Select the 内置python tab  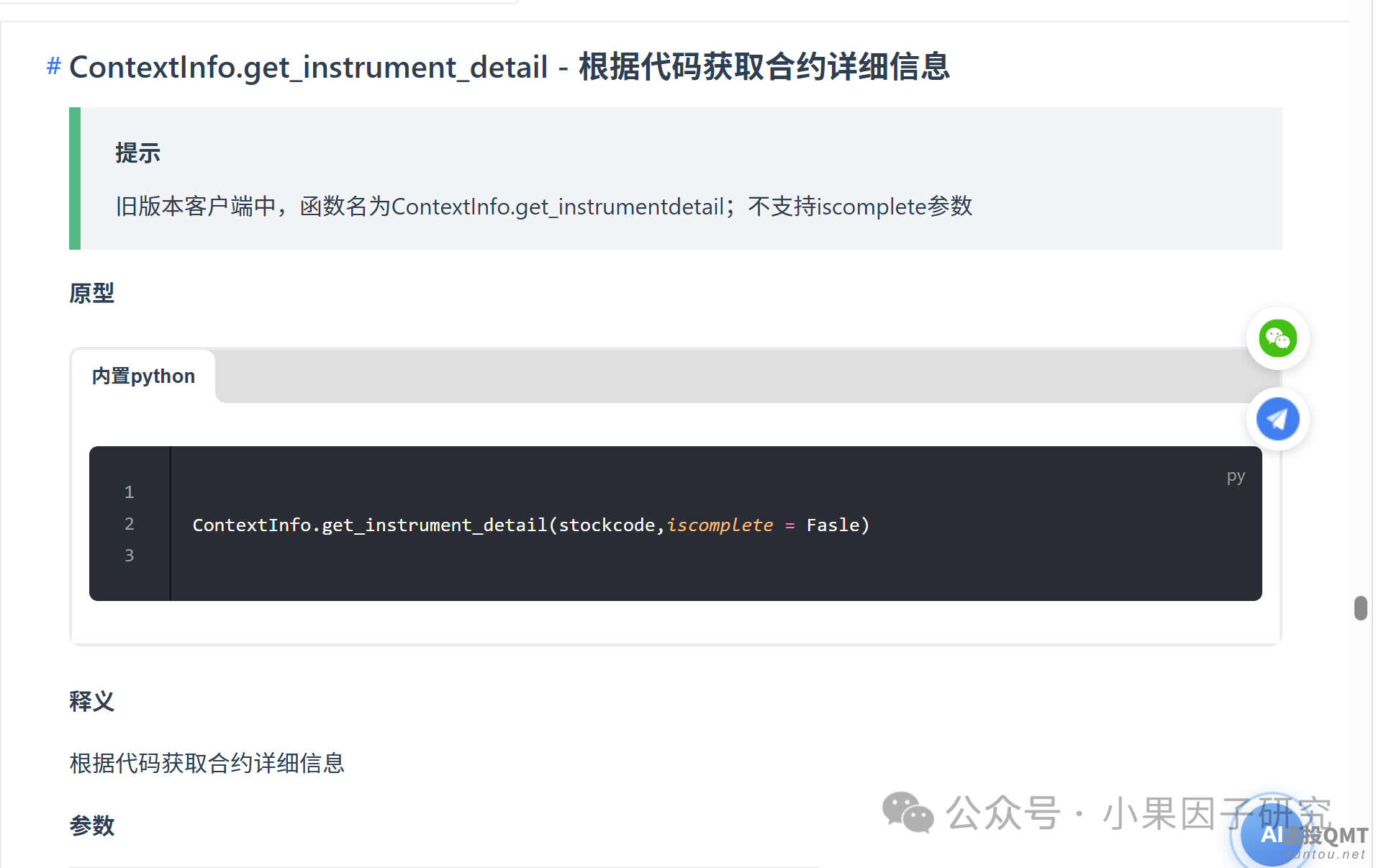(x=143, y=376)
